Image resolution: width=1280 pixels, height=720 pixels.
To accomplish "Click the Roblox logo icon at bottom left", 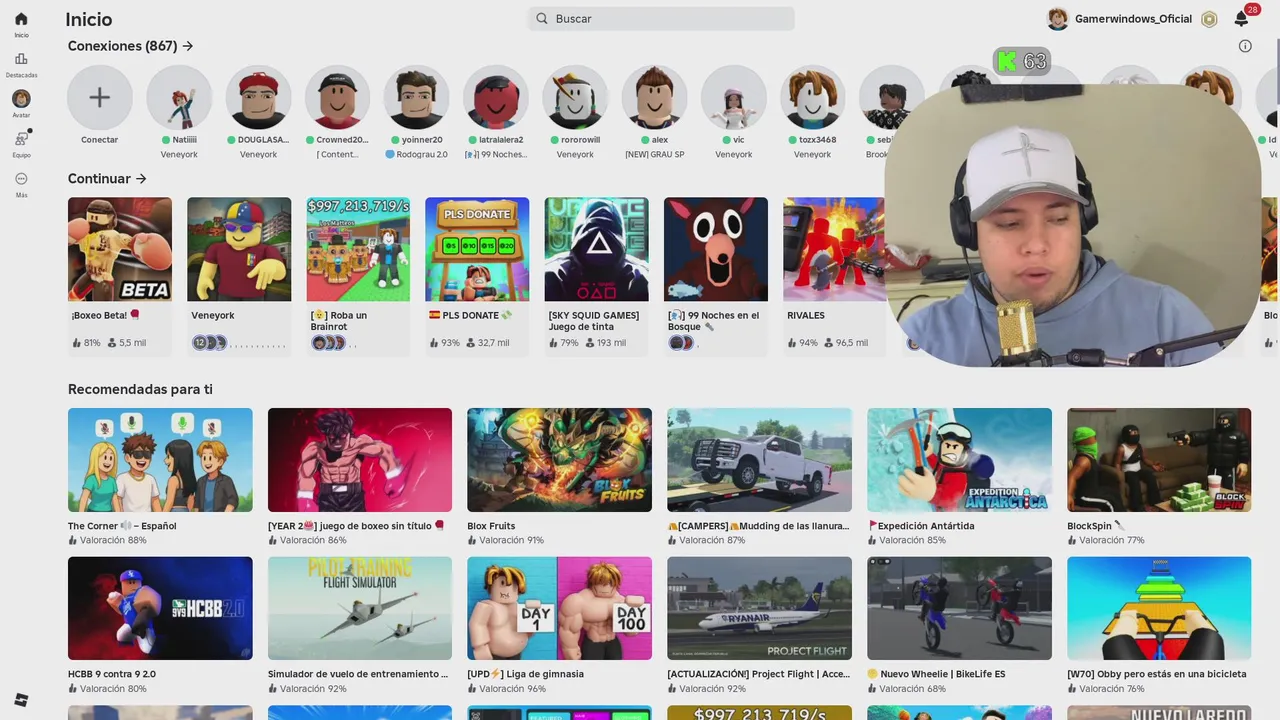I will click(x=21, y=699).
